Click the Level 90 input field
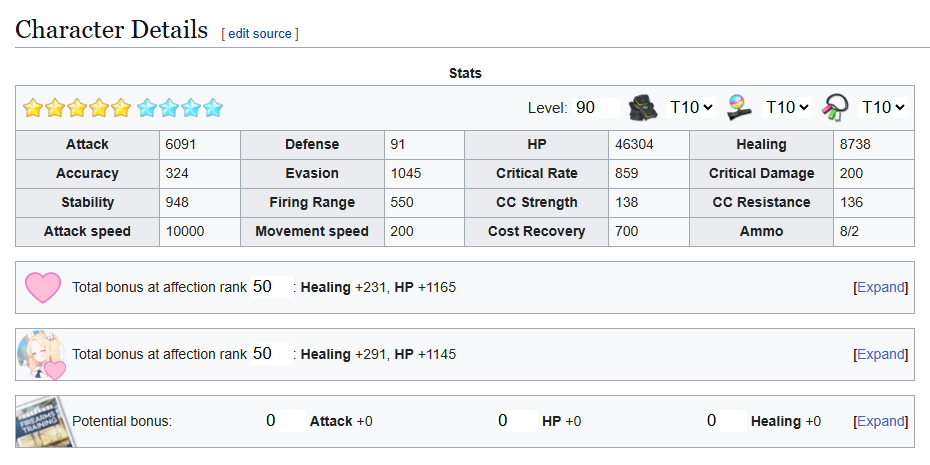This screenshot has width=930, height=465. point(595,107)
